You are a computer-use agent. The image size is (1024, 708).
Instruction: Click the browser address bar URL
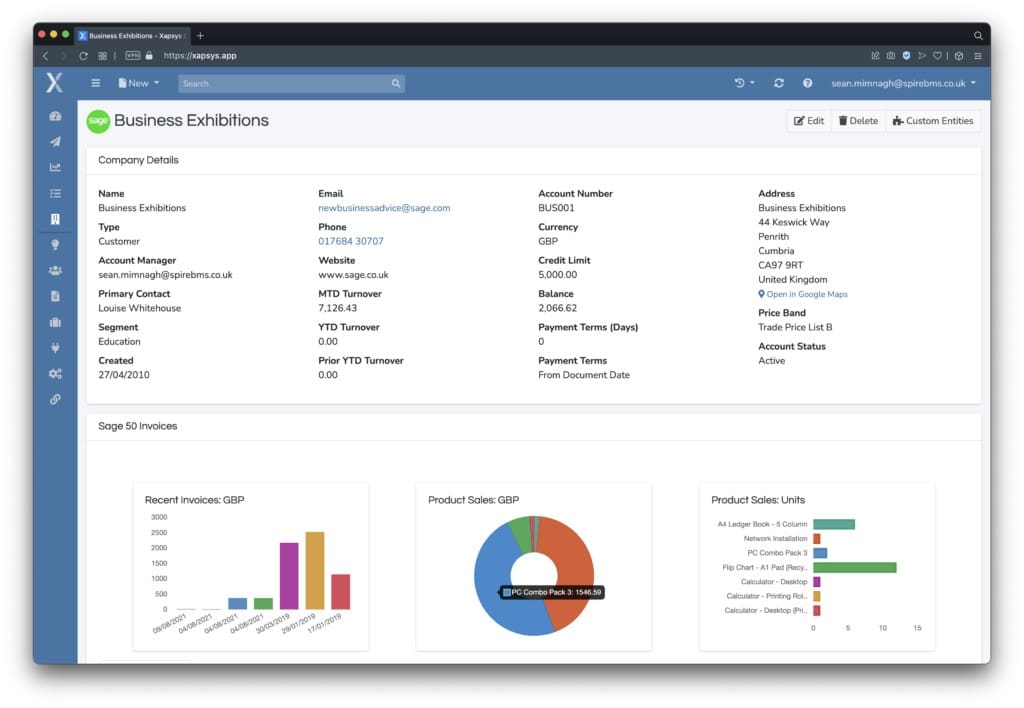pos(200,56)
